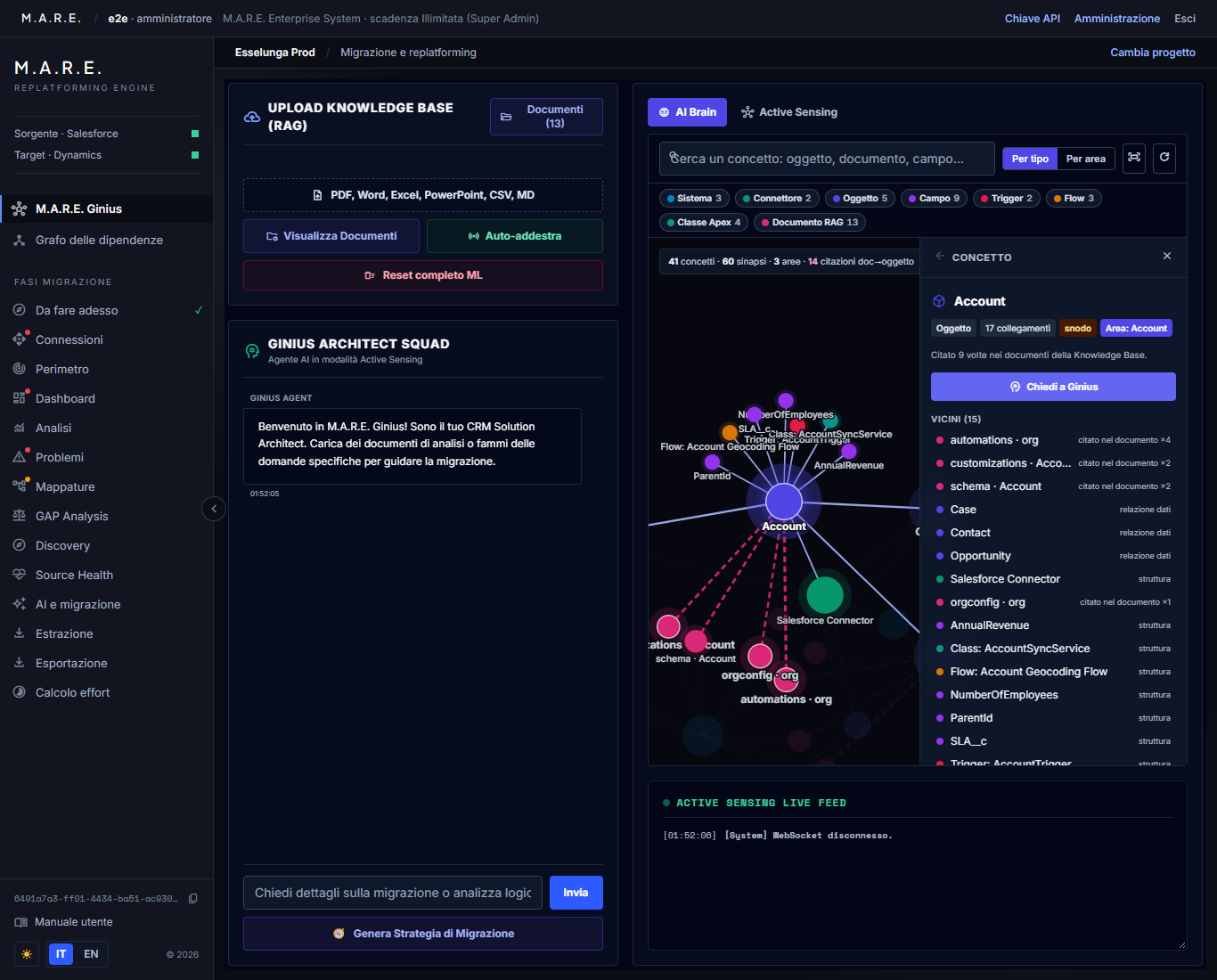Click the back arrow in Concetto panel
This screenshot has width=1217, height=980.
[x=940, y=257]
